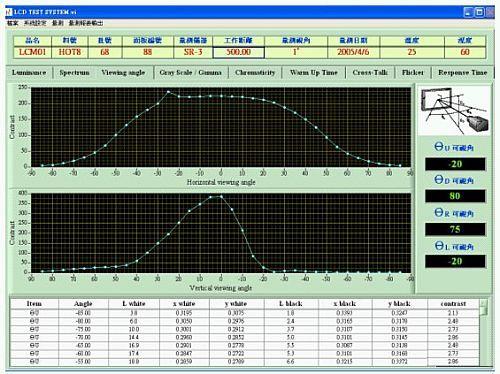Select the Cross-Talk tab
This screenshot has height=374, width=500.
point(370,73)
